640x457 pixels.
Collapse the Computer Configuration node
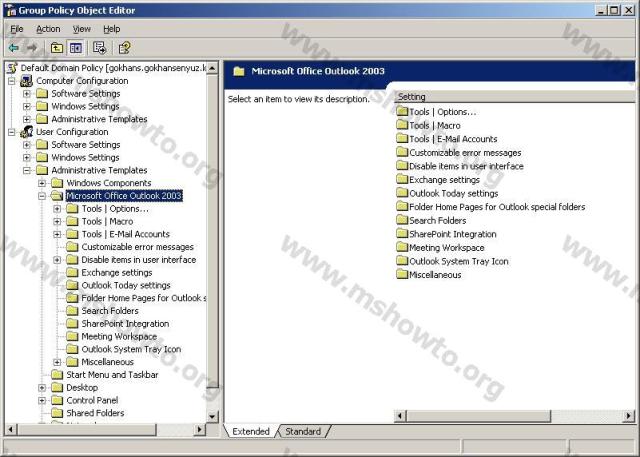[x=11, y=81]
